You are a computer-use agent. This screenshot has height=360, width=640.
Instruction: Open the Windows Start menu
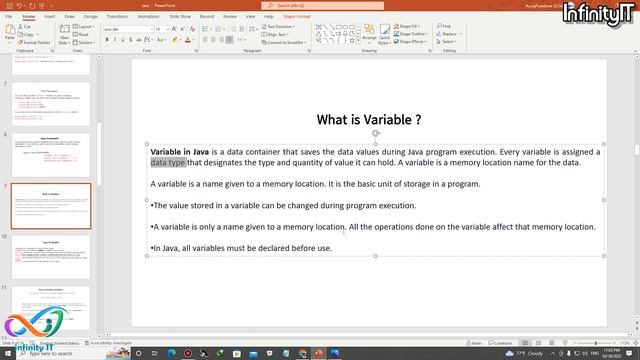click(8, 353)
